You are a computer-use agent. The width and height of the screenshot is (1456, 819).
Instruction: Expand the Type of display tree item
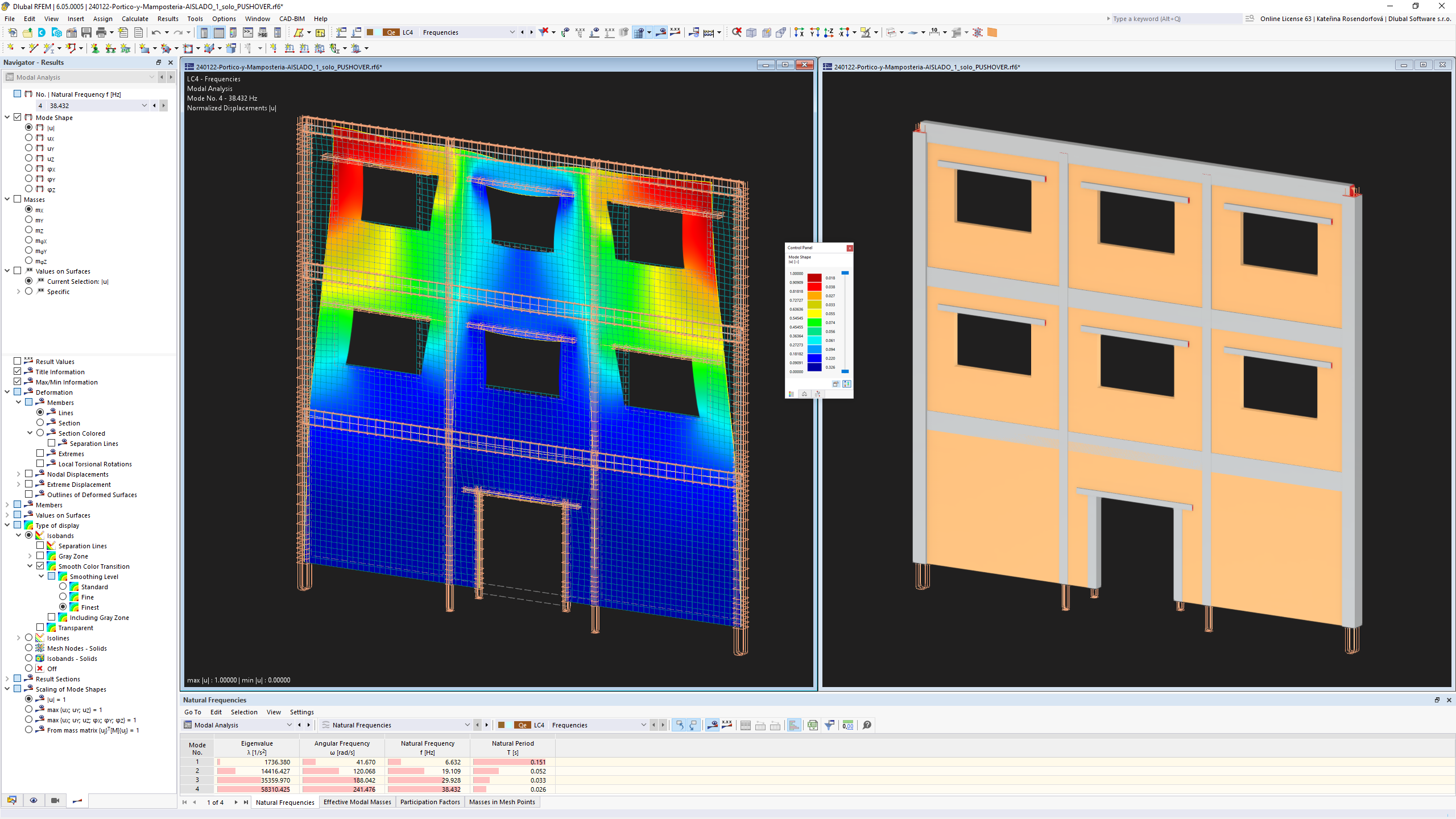point(7,525)
